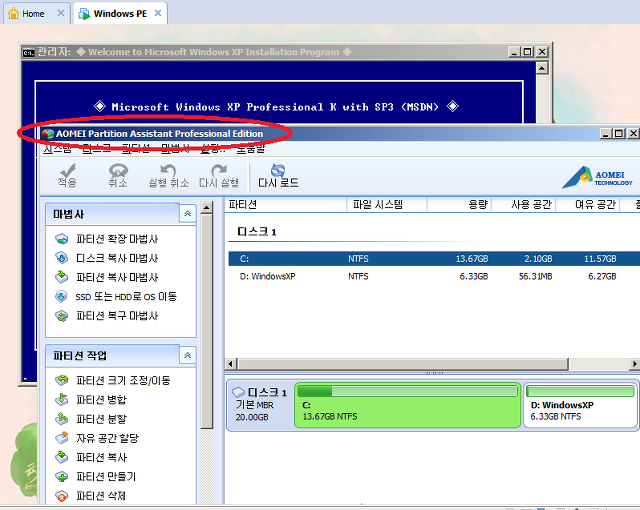This screenshot has width=640, height=510.
Task: Open the 설정 menu
Action: pos(213,149)
